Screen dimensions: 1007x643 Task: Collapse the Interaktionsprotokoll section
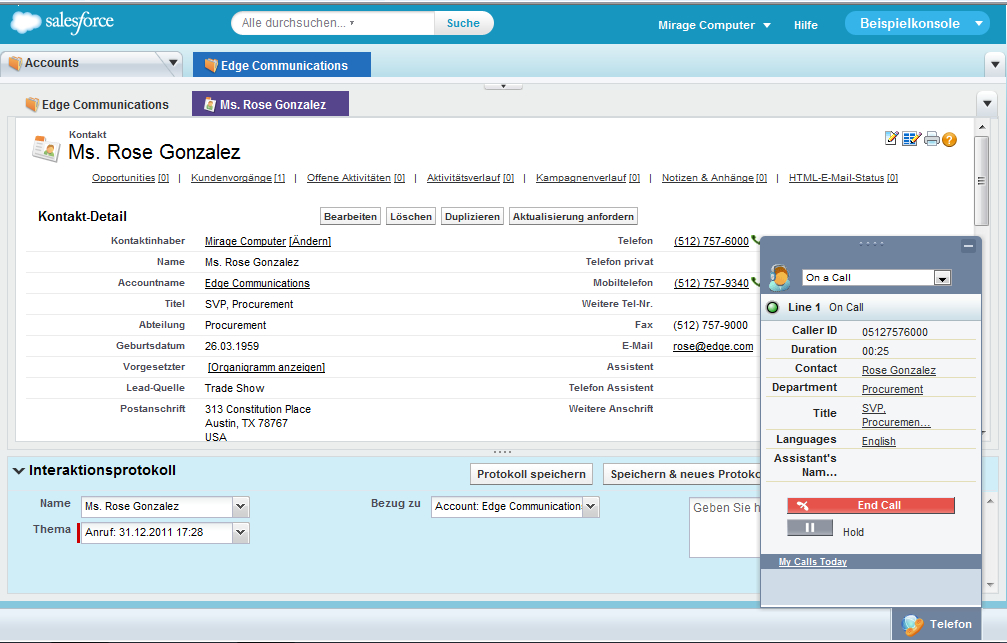coord(19,471)
